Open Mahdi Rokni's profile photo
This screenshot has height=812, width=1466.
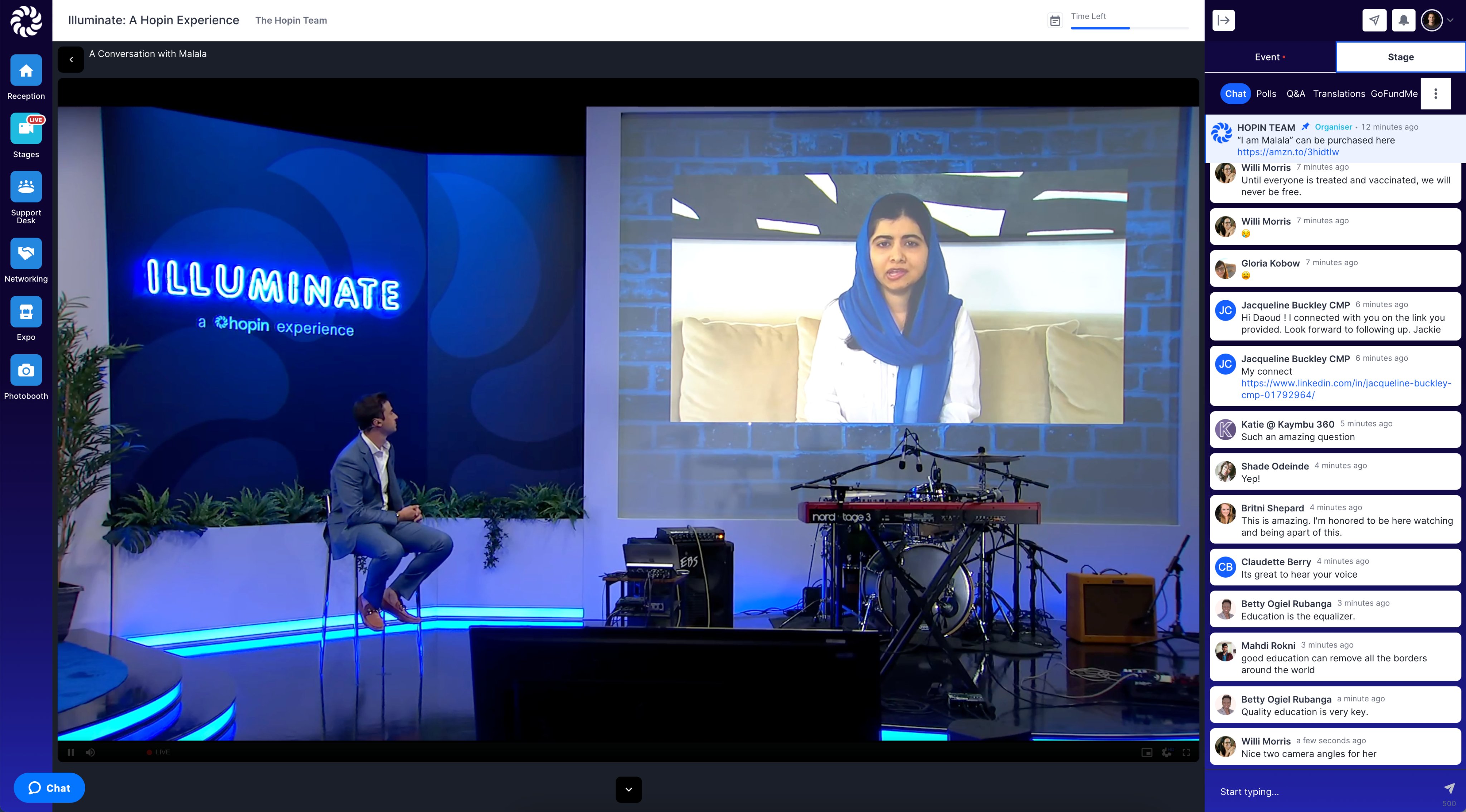coord(1225,651)
